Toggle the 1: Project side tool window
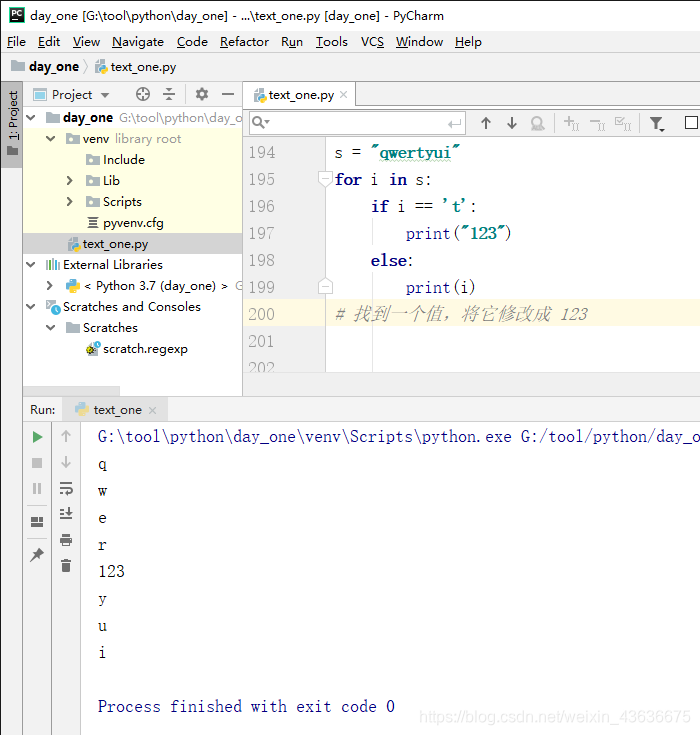Screen dimensions: 700x735 [12, 124]
